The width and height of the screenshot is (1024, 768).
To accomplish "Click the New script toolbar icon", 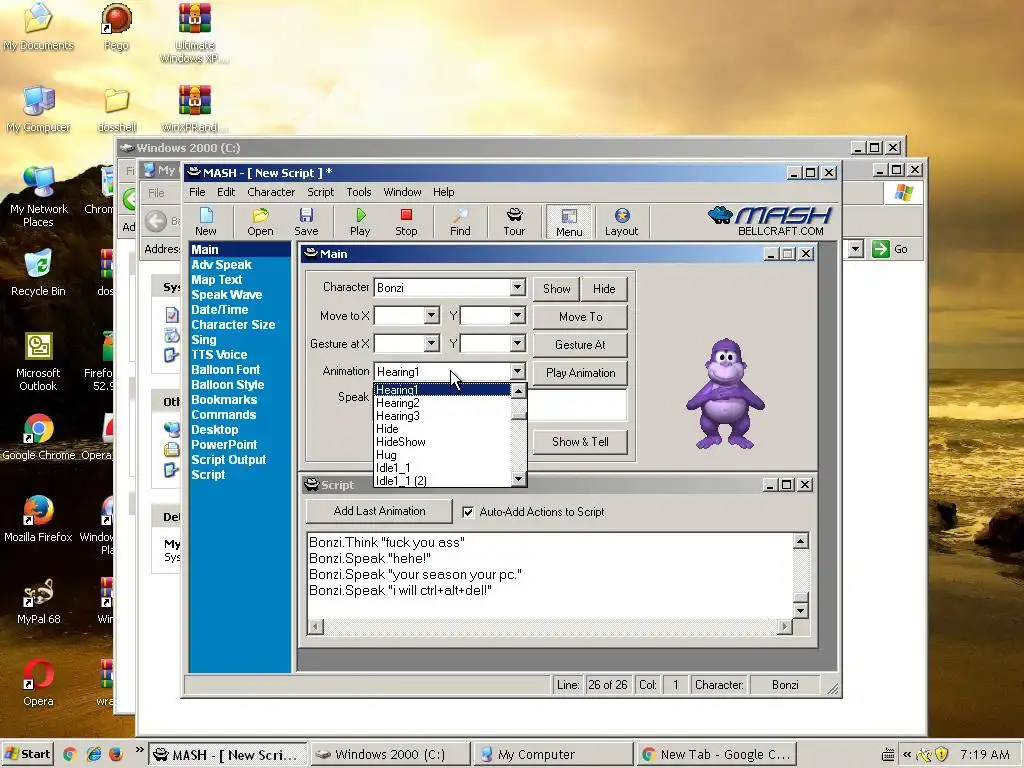I will 206,222.
